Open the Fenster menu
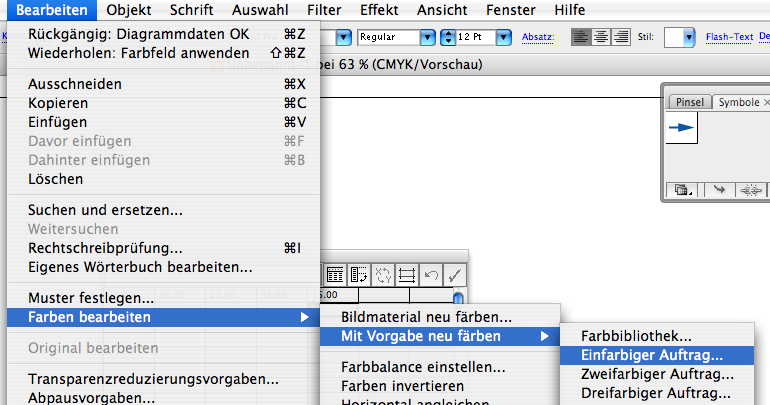The width and height of the screenshot is (770, 405). click(511, 10)
